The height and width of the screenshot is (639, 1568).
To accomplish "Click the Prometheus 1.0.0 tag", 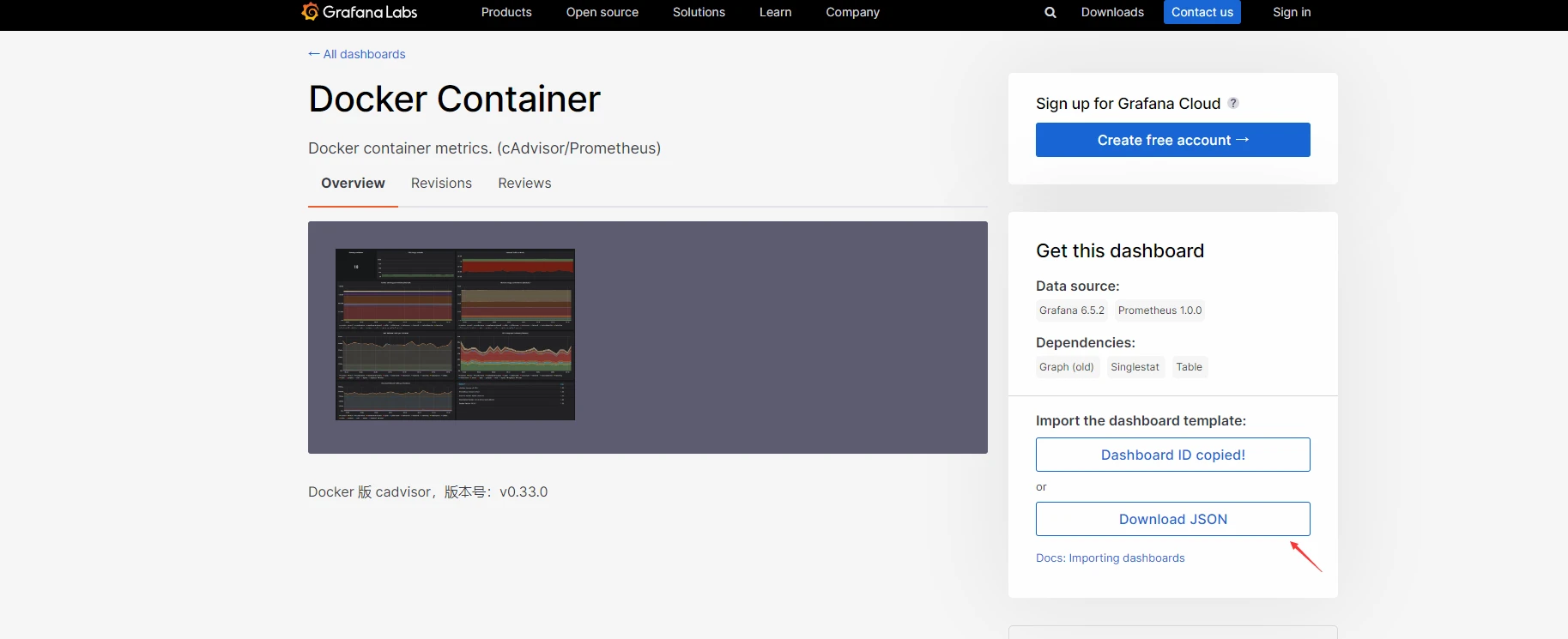I will pos(1159,310).
